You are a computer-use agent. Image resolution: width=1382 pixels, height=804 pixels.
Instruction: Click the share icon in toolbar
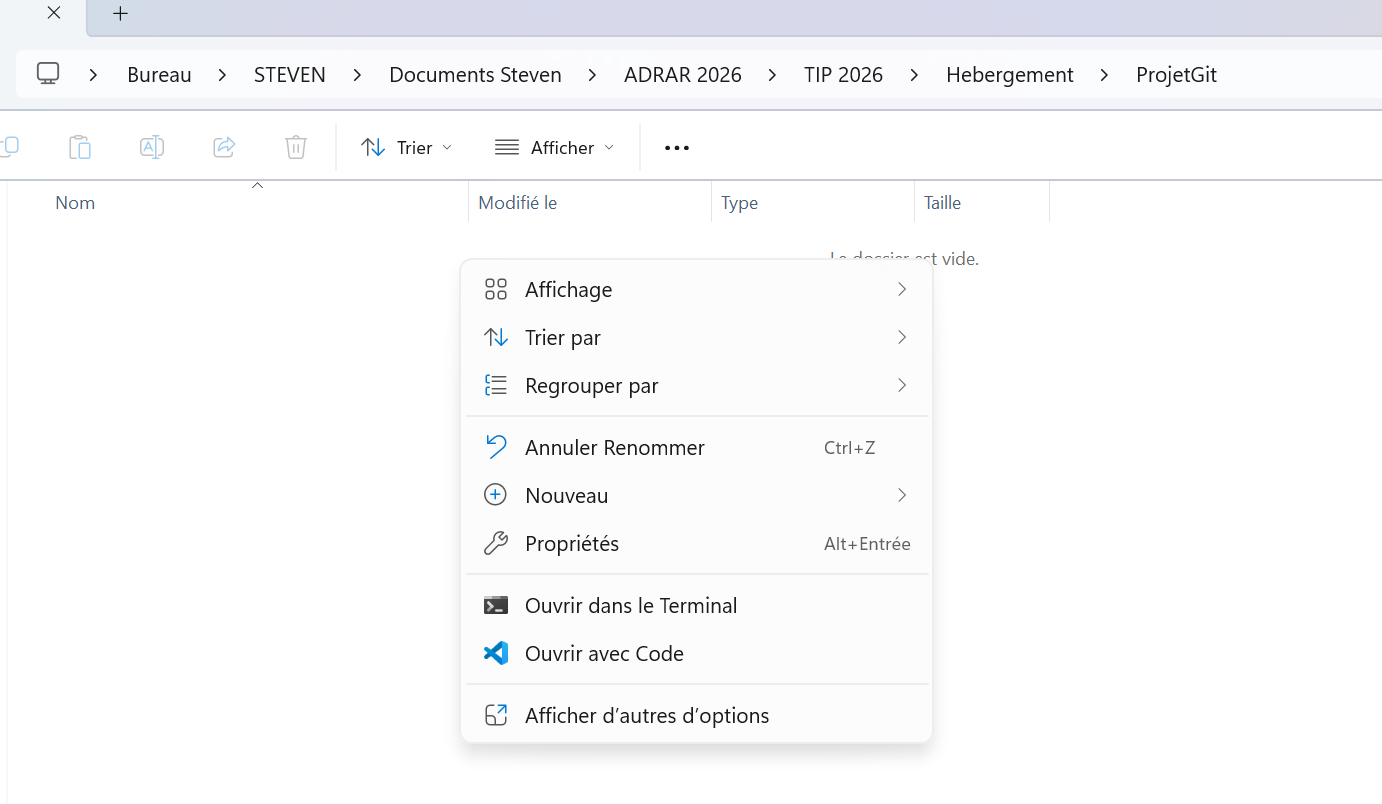point(224,147)
